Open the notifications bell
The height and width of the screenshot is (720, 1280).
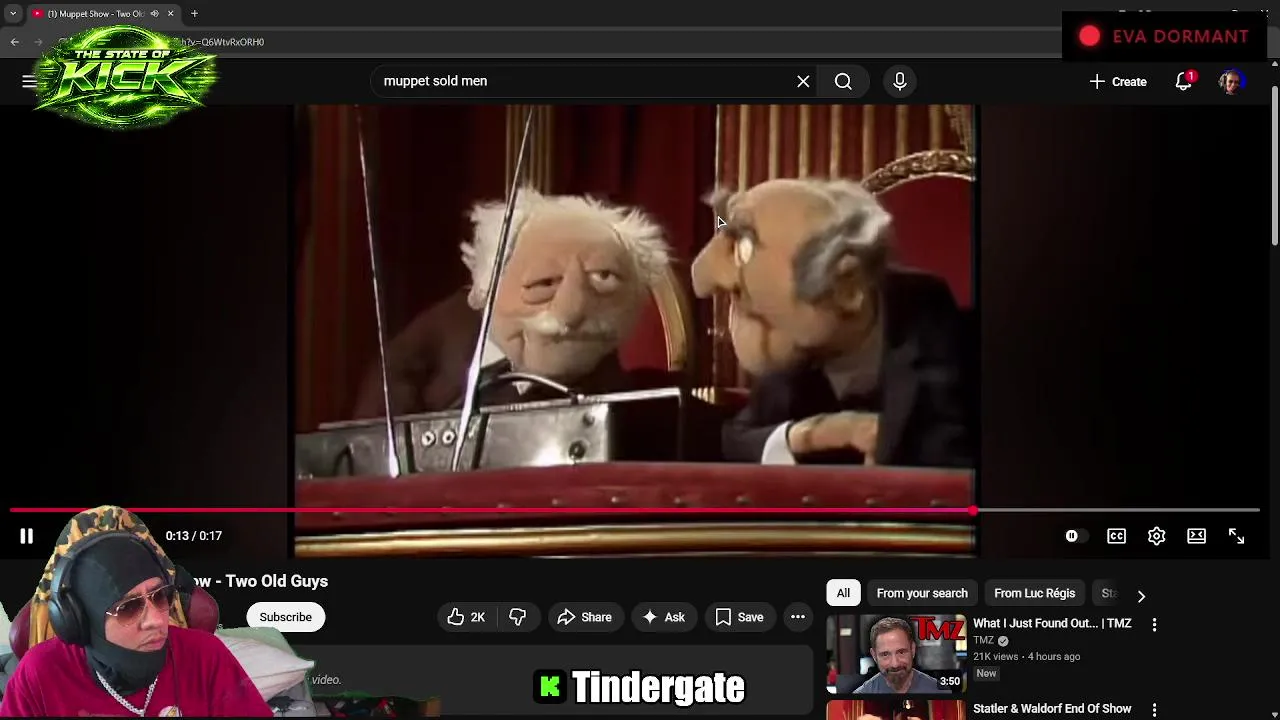coord(1184,81)
